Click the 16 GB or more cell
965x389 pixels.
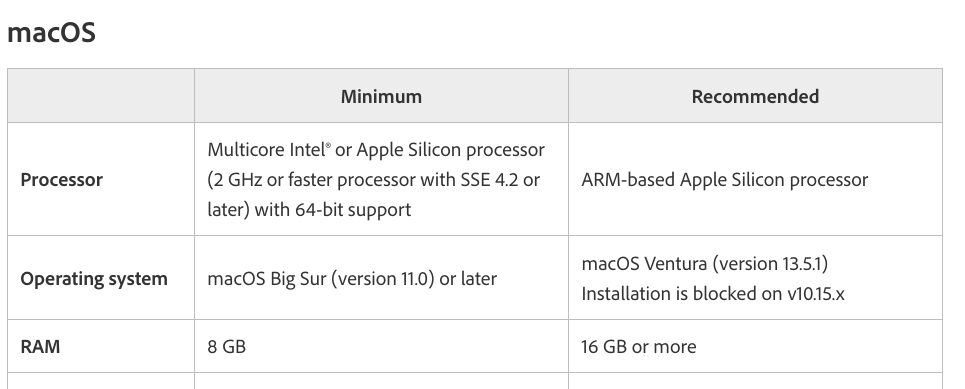tap(639, 347)
